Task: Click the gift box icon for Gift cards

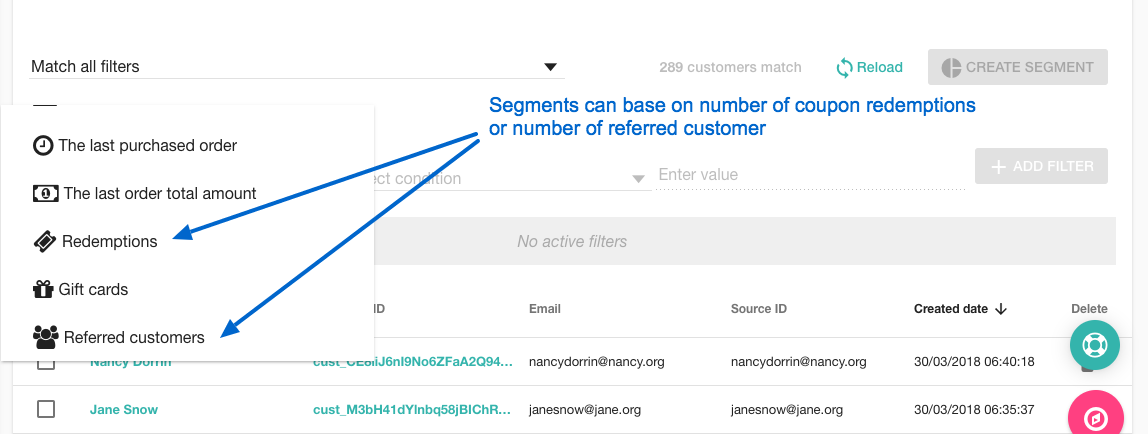Action: click(43, 289)
